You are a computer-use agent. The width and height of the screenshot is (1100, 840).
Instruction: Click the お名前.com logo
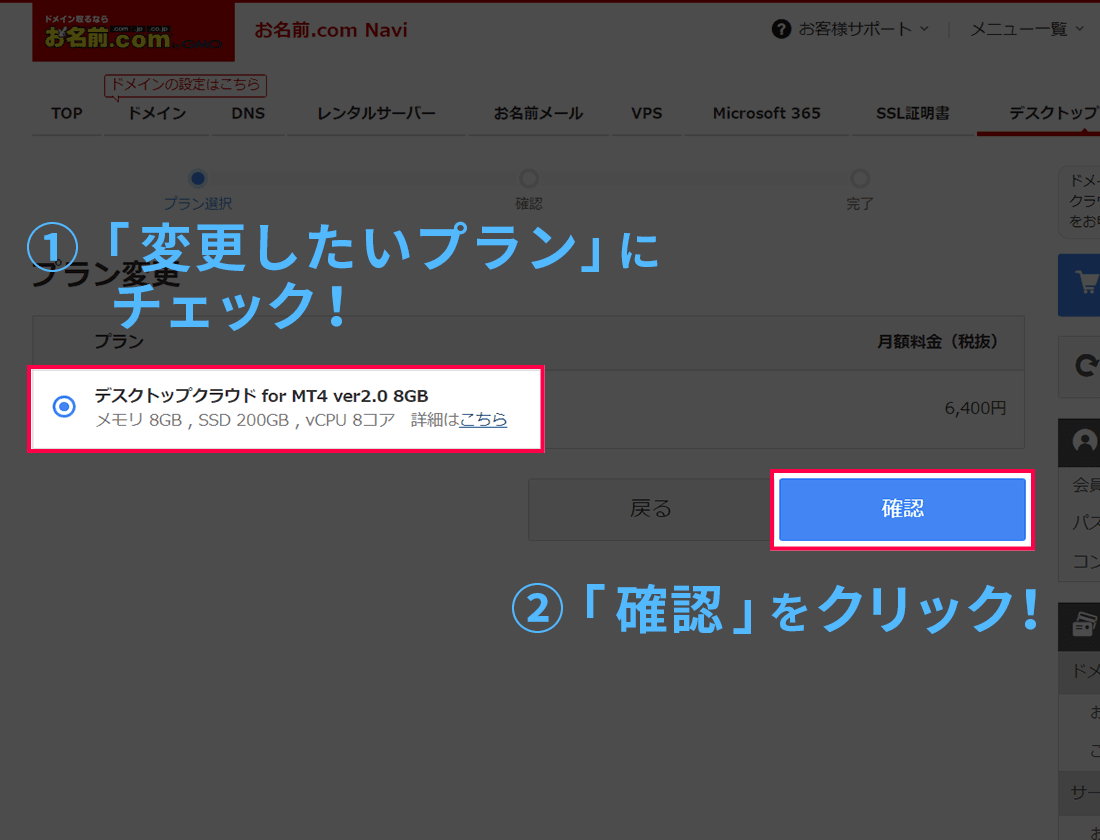[x=133, y=32]
